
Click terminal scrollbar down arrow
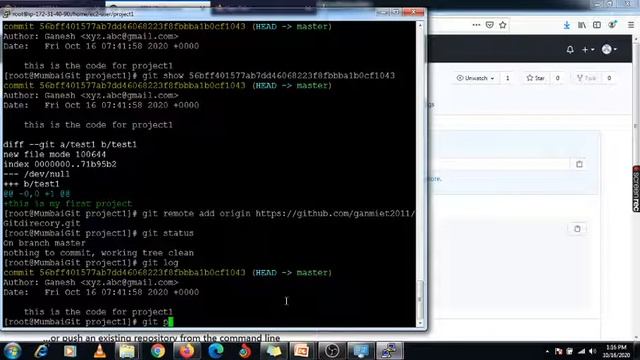point(420,323)
